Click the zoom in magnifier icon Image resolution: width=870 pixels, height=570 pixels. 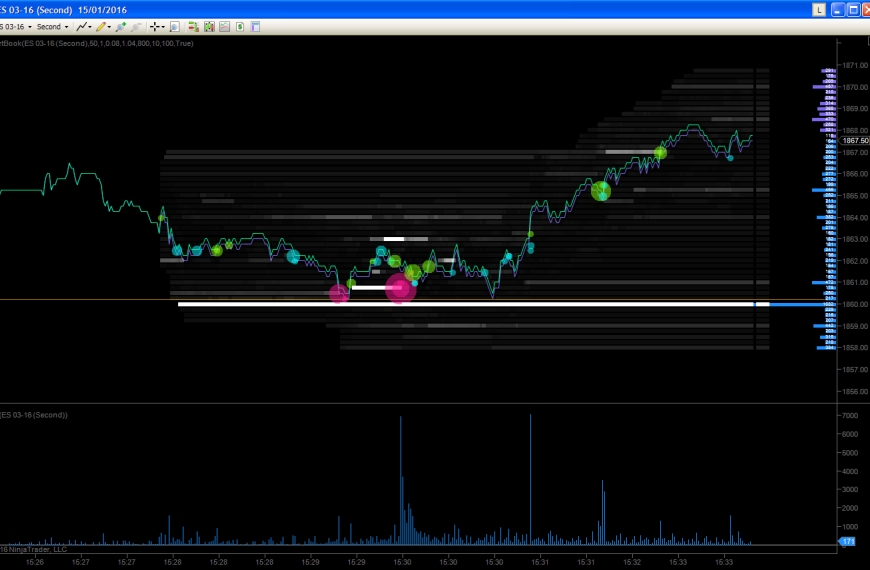tap(120, 27)
